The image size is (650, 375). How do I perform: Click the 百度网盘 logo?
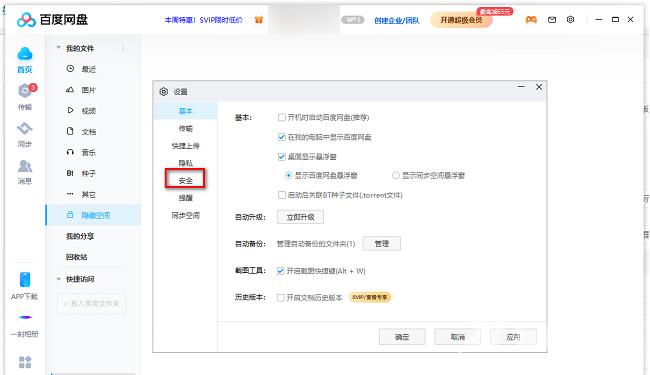coord(52,19)
